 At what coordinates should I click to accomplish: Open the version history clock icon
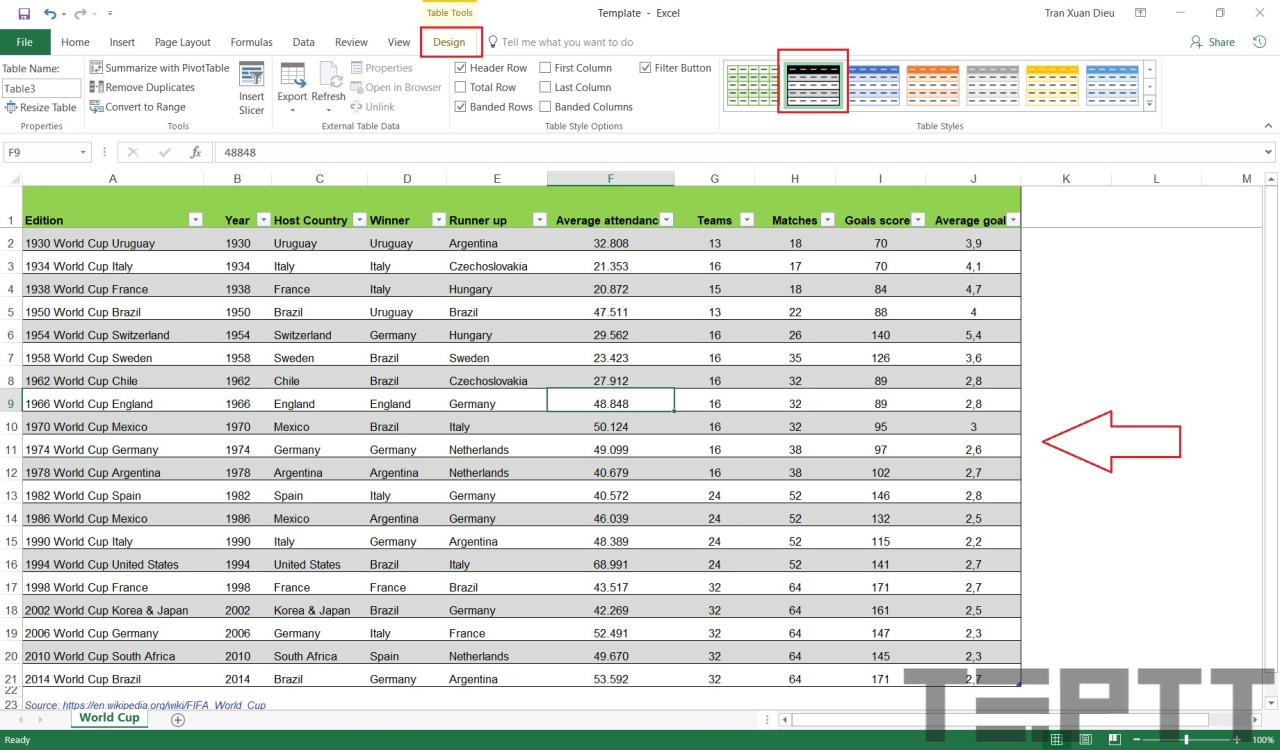coord(1260,42)
